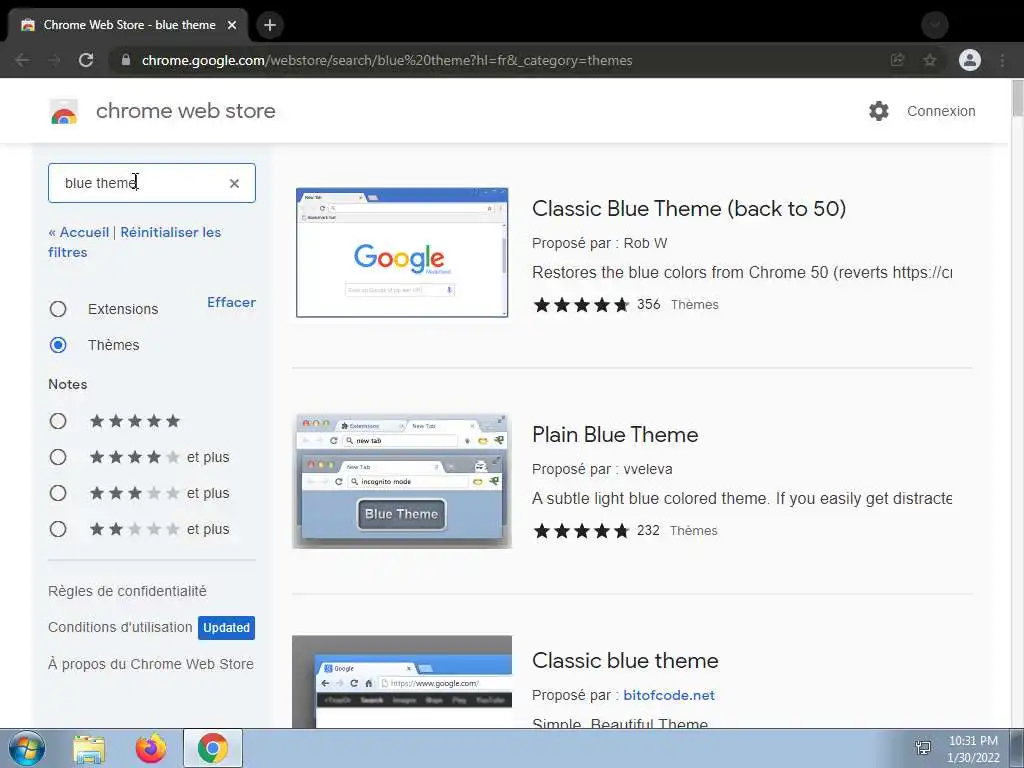Click the browser back arrow
Screen dimensions: 1024x768
(22, 60)
